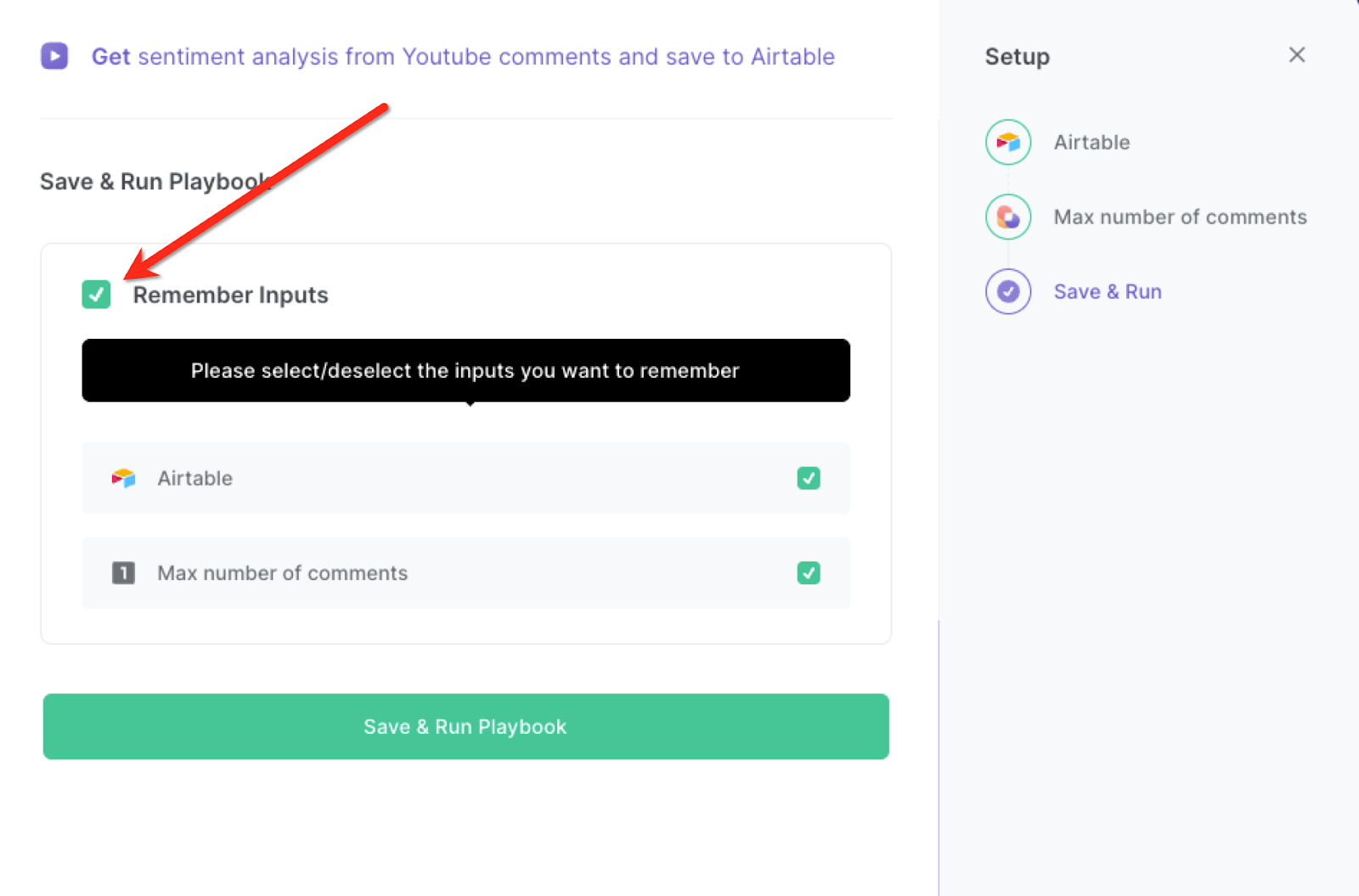Click the number icon beside Max number of comments
This screenshot has width=1359, height=896.
click(x=123, y=573)
